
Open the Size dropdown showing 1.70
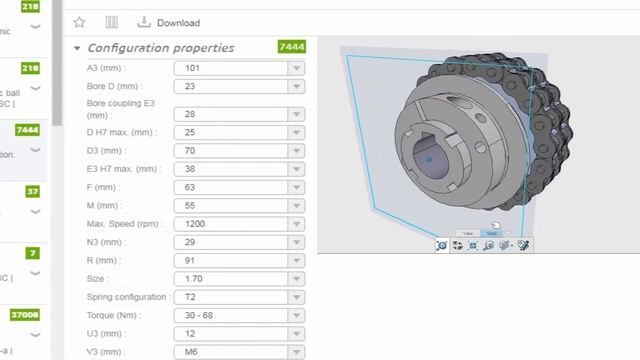pyautogui.click(x=239, y=279)
